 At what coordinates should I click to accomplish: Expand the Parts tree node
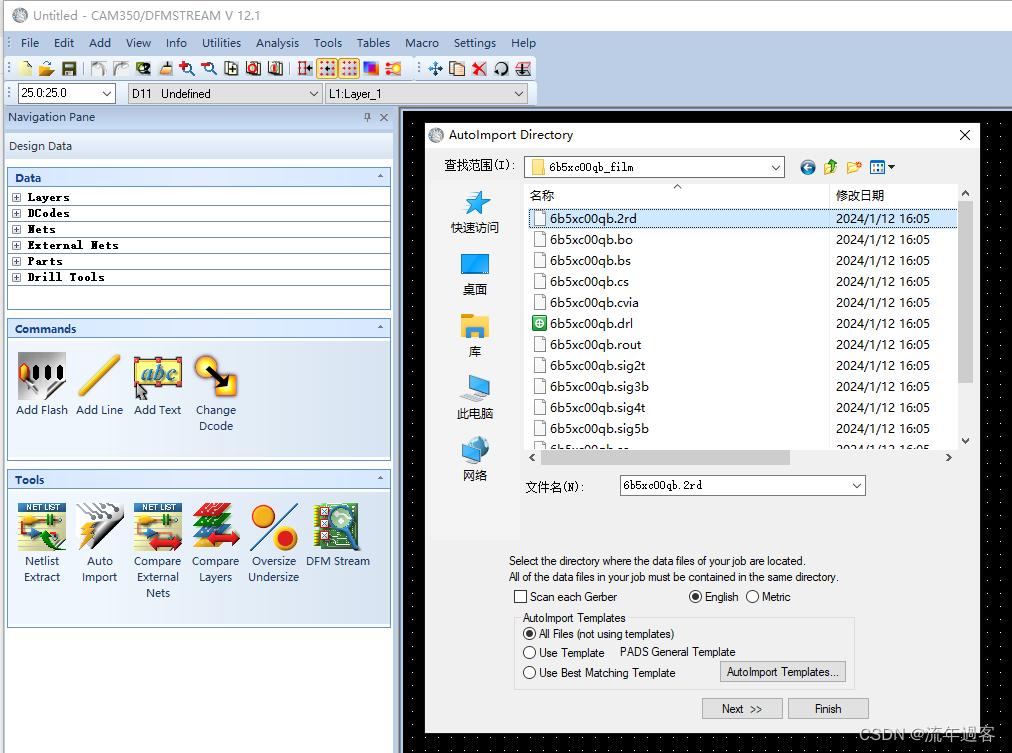(17, 261)
